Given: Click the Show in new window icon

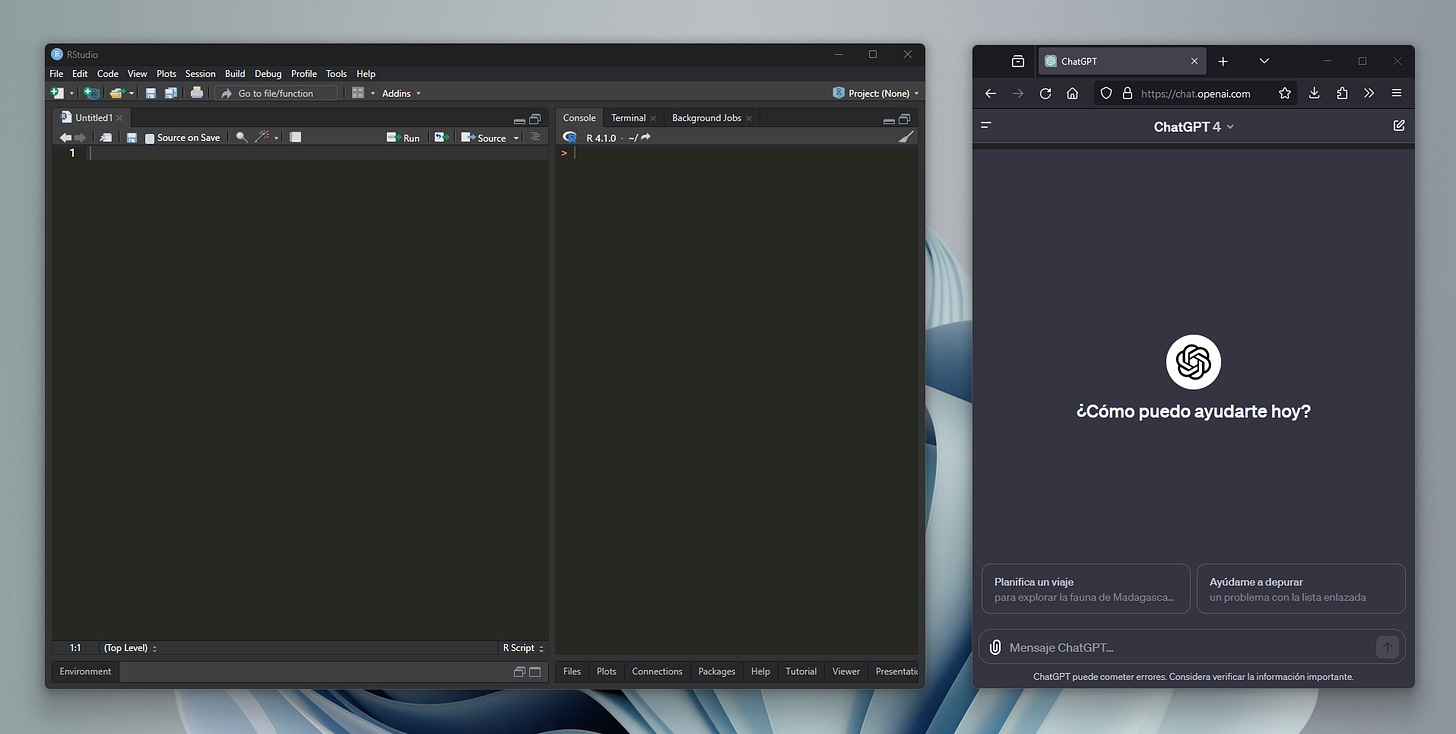Looking at the screenshot, I should [106, 137].
